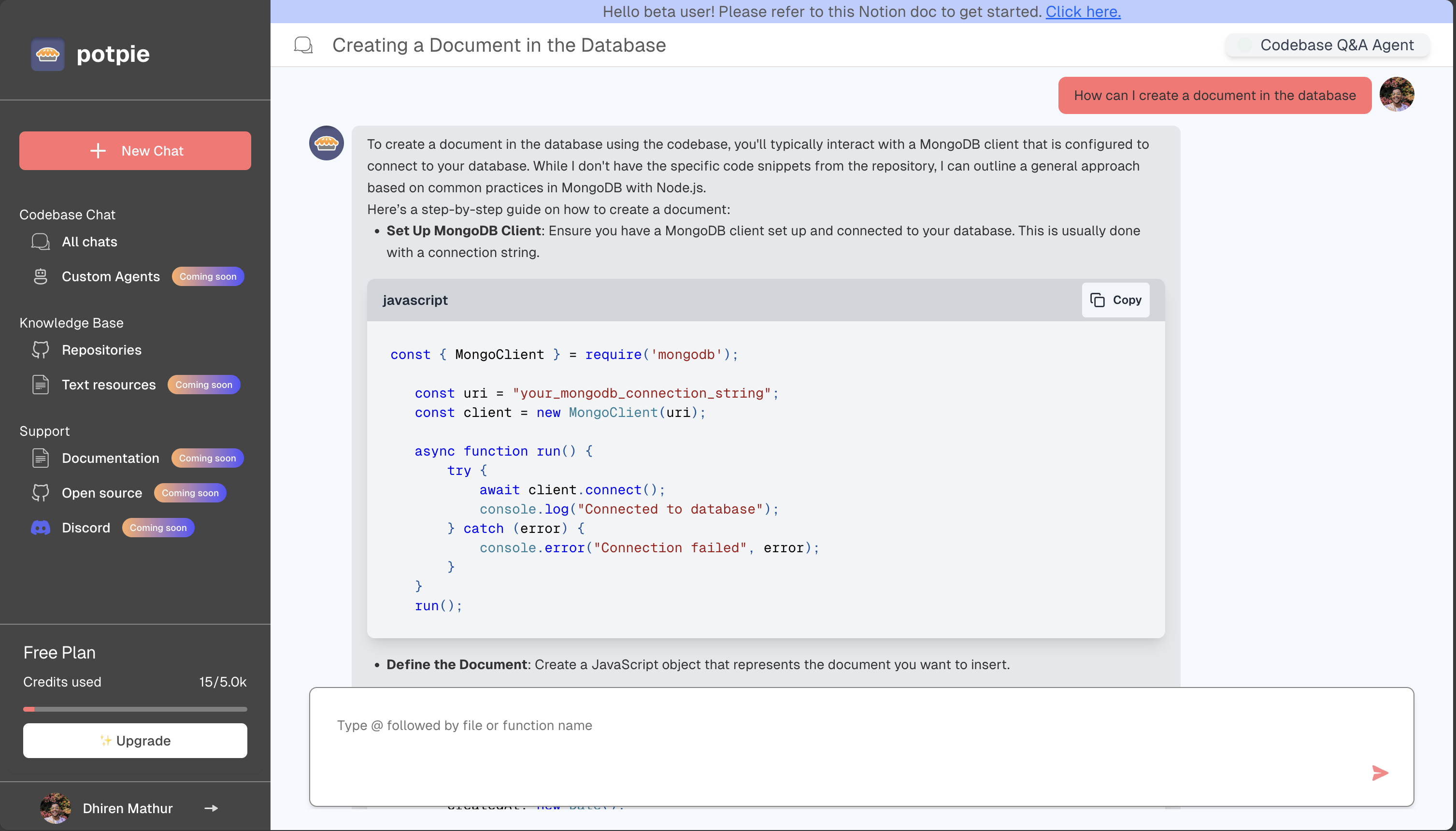This screenshot has width=1456, height=831.
Task: Click the Discord icon in sidebar
Action: [41, 528]
